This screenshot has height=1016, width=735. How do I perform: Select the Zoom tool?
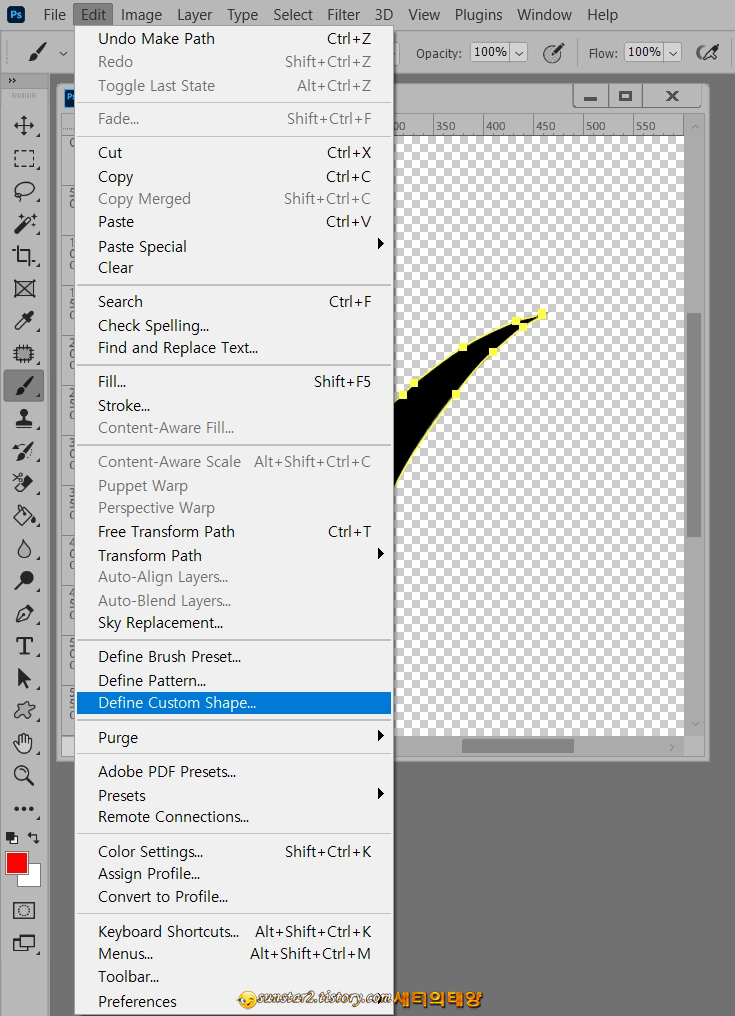click(24, 776)
